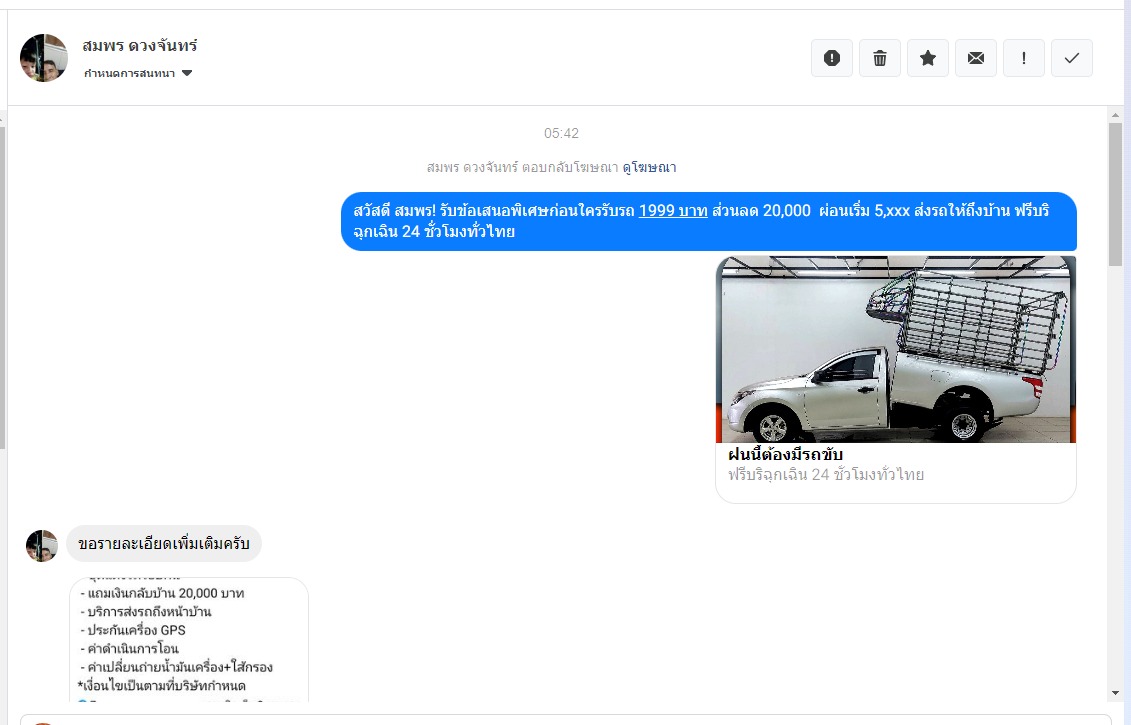
Task: Select the line *เงื่อนไขเป็นตามที่บริษัทกำหนด
Action: tap(162, 685)
